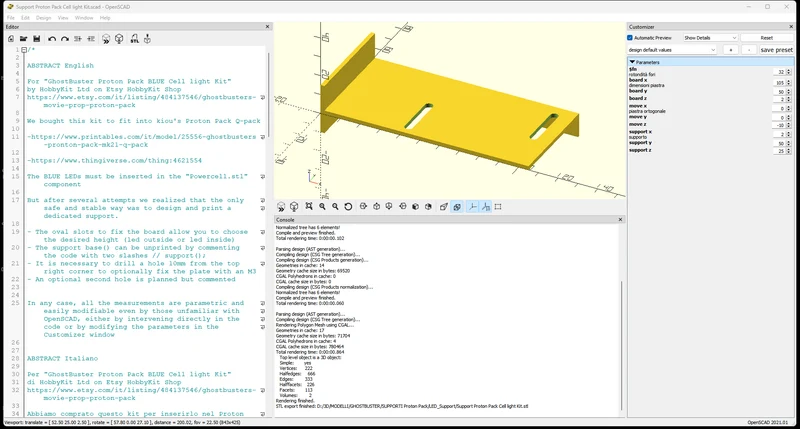Open the View menu
This screenshot has height=429, width=800.
[63, 17]
